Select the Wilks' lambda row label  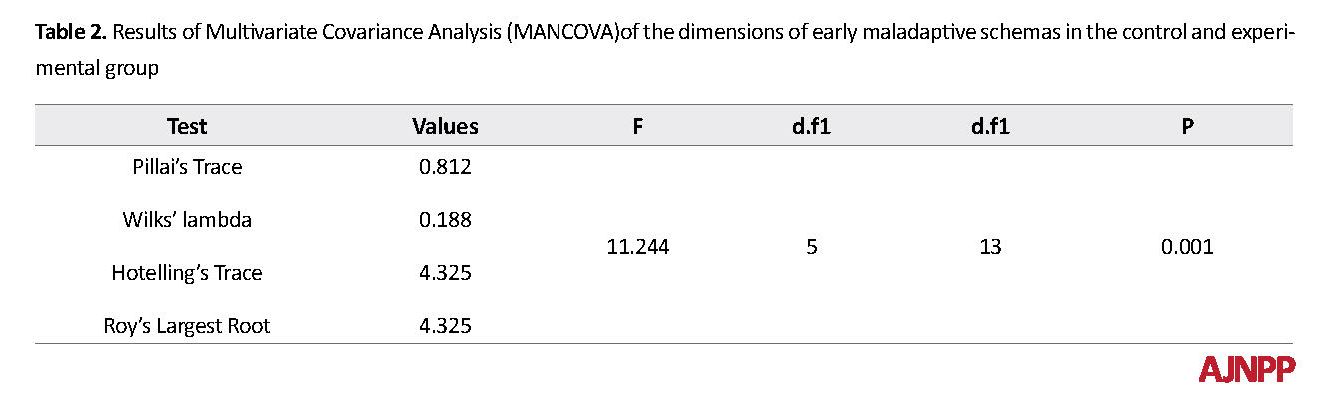(x=187, y=220)
